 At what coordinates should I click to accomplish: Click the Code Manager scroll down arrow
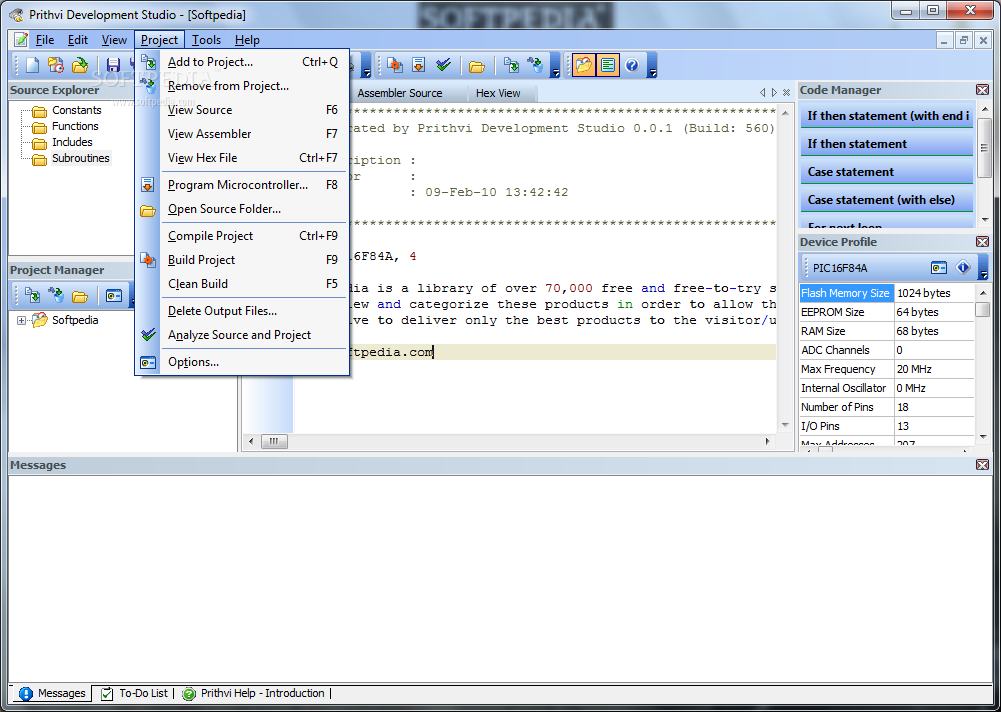point(984,220)
